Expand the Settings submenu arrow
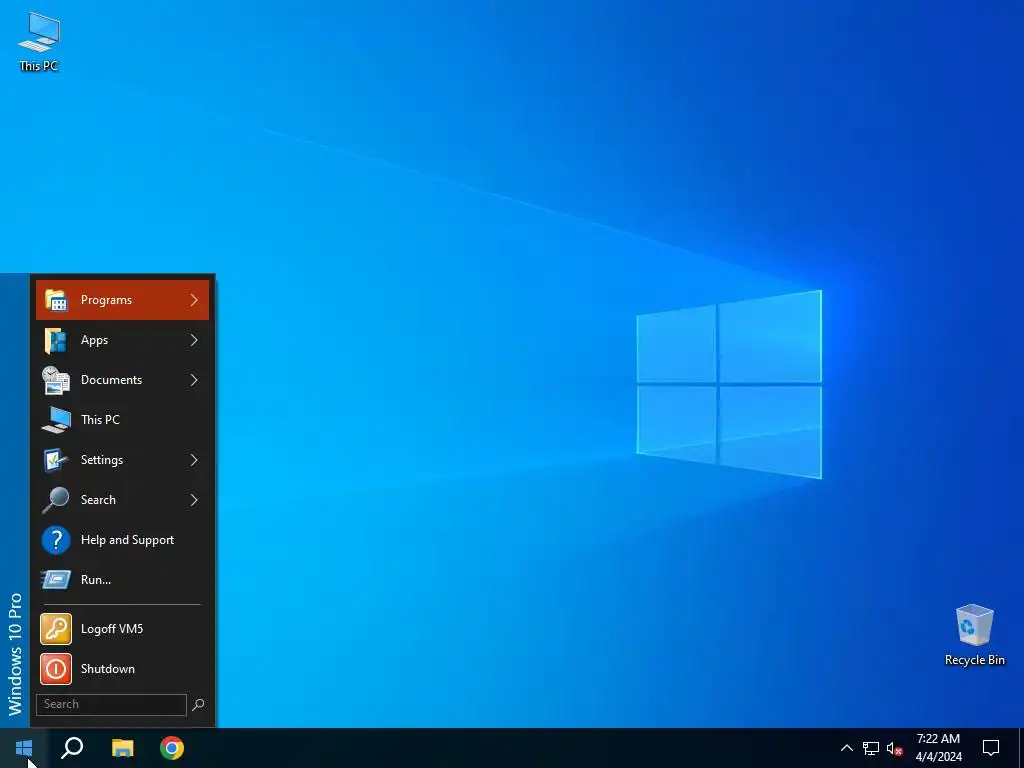This screenshot has width=1024, height=768. click(x=194, y=460)
